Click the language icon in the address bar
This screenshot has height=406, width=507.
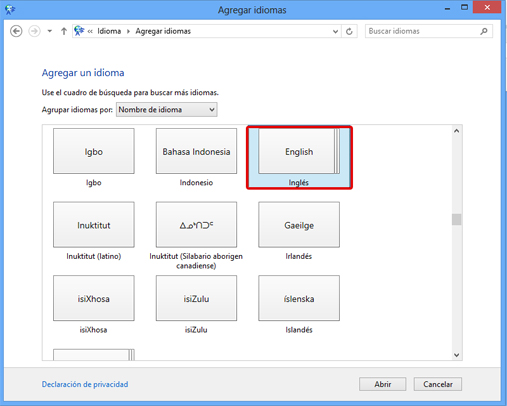pyautogui.click(x=79, y=31)
